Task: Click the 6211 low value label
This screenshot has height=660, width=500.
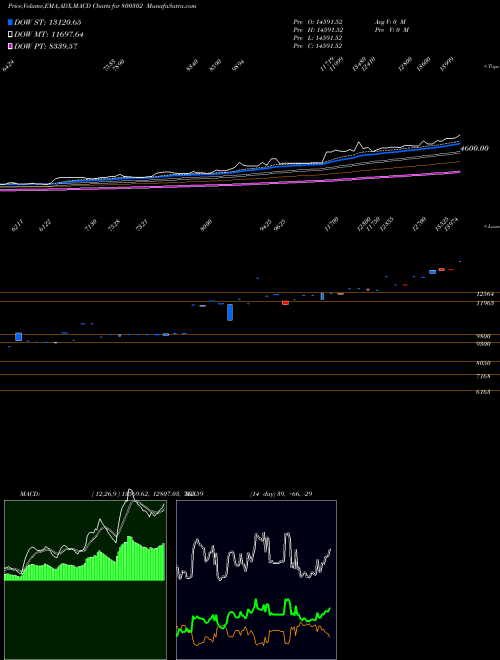Action: click(18, 226)
